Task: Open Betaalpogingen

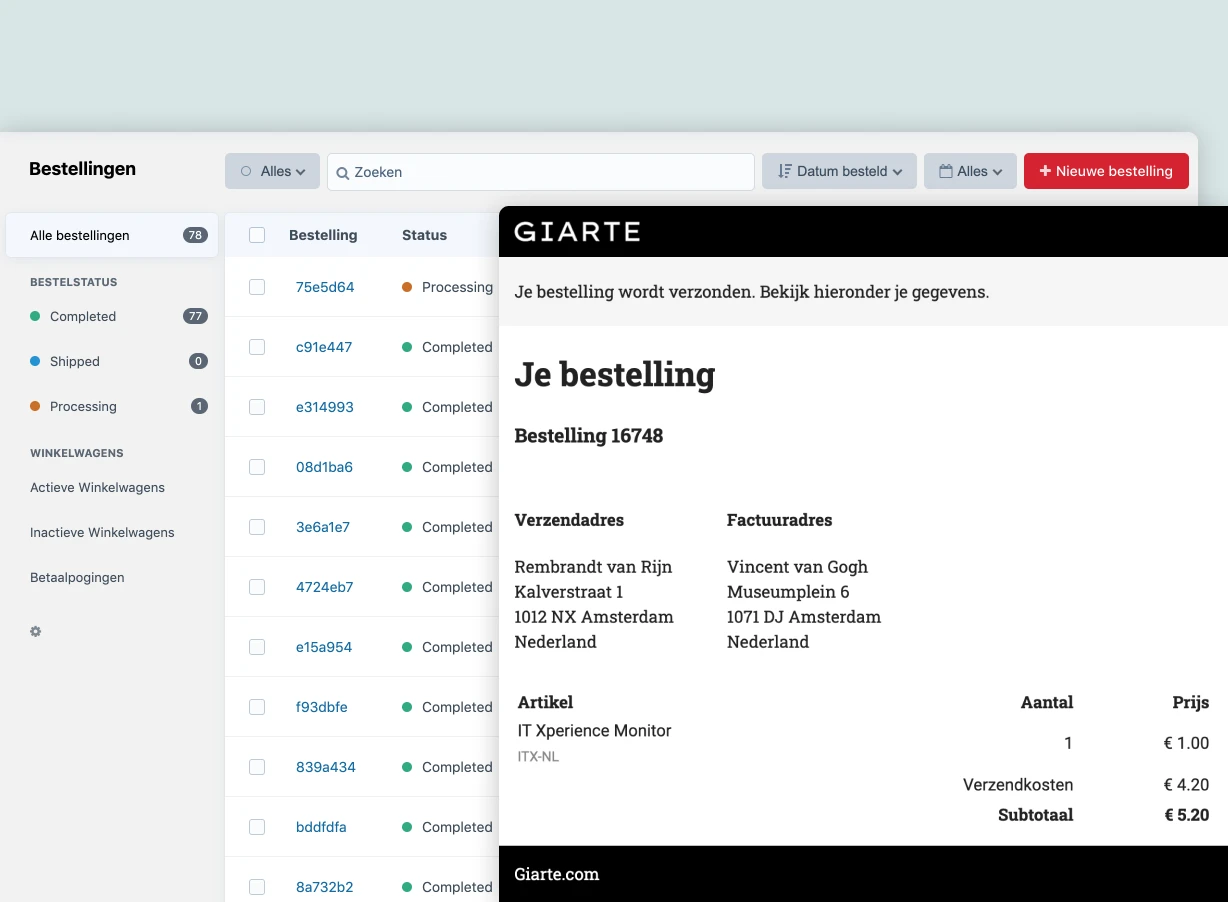Action: pos(77,577)
